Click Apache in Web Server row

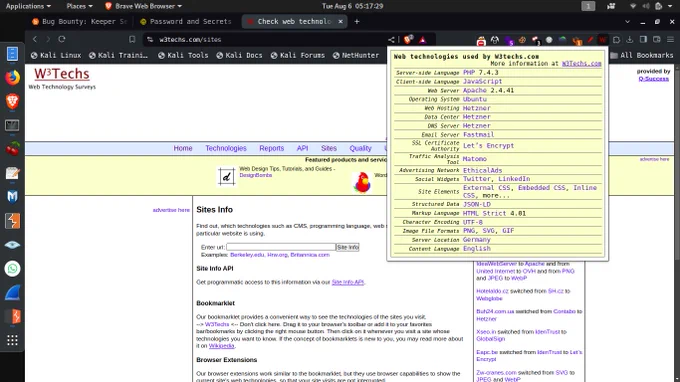click(474, 90)
